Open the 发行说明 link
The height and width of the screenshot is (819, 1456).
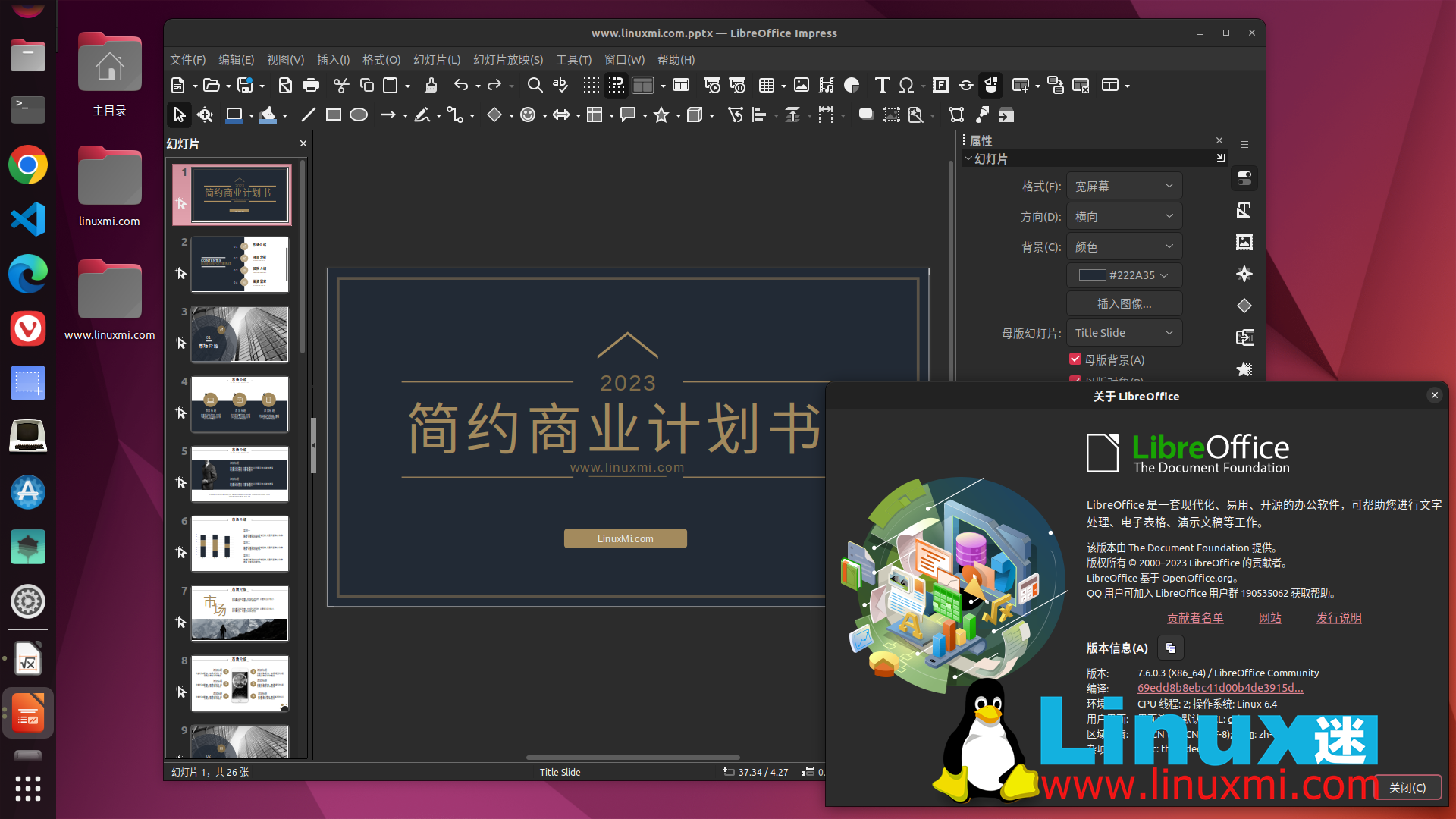(1338, 618)
